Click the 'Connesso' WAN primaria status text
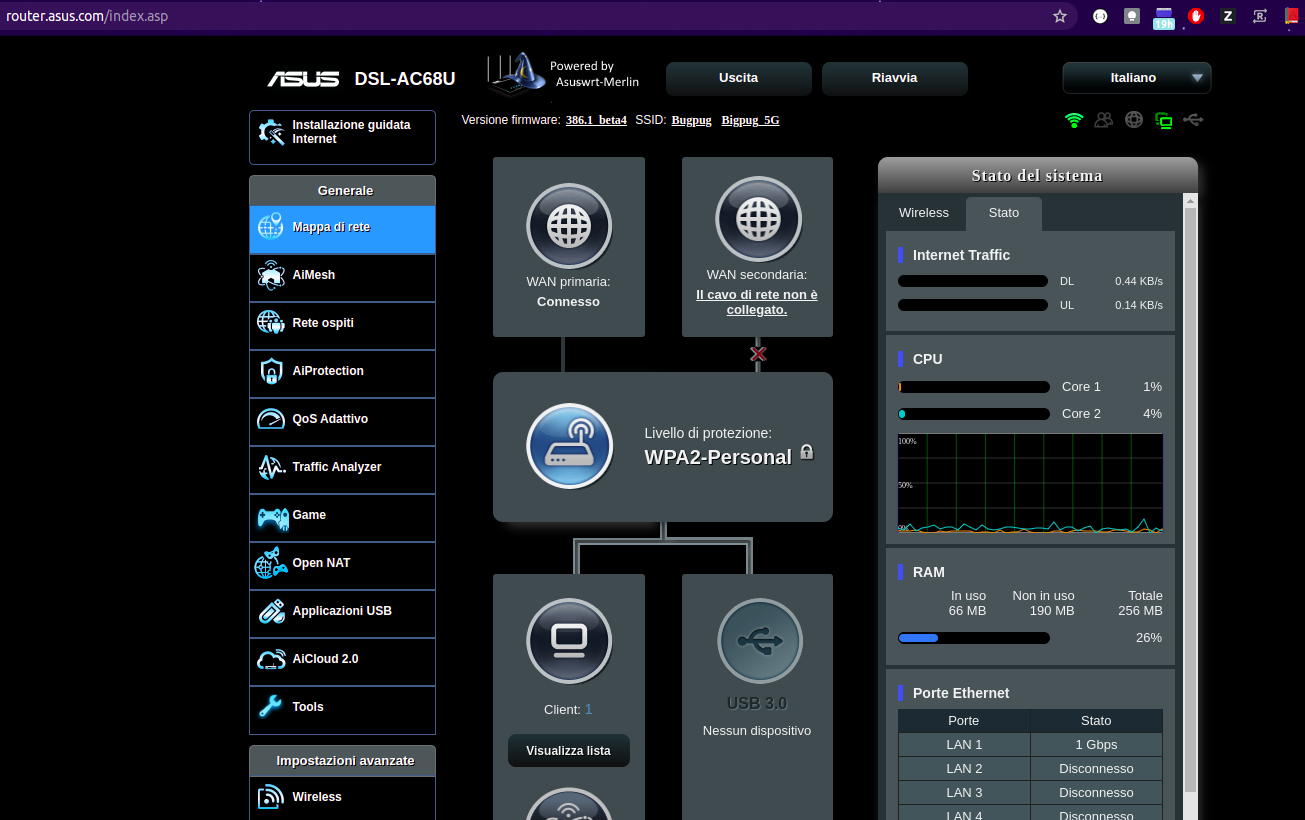The image size is (1305, 820). 568,302
